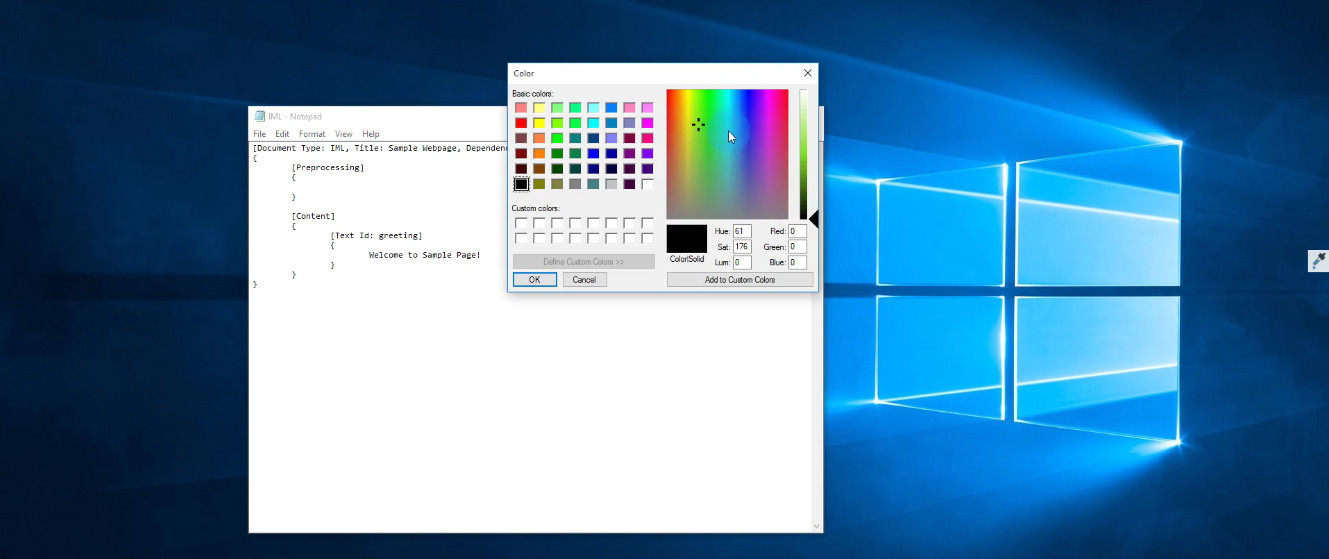
Task: Click the "[Content]" line in Notepad
Action: pyautogui.click(x=313, y=216)
